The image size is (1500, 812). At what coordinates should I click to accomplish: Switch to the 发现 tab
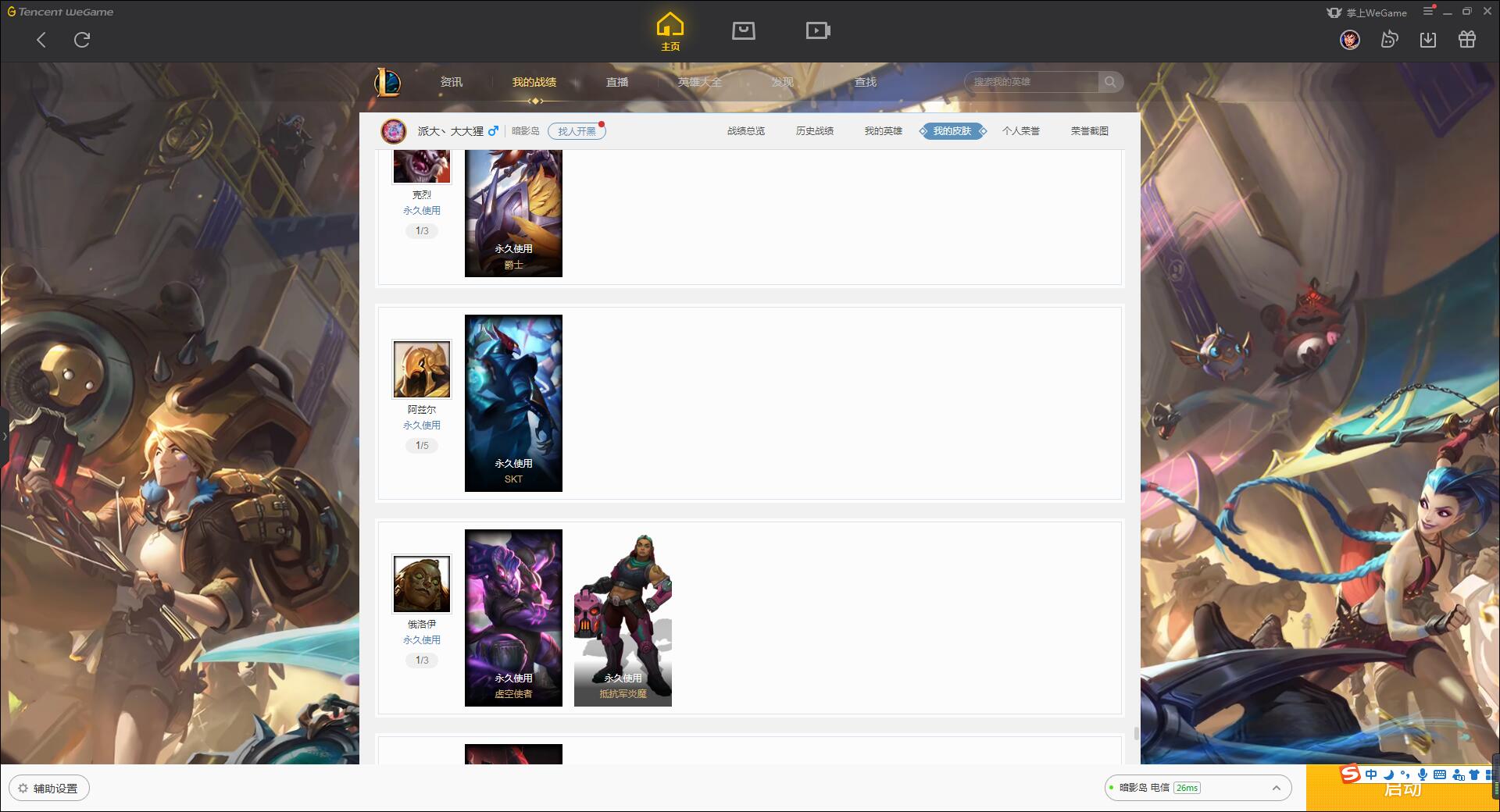[783, 82]
